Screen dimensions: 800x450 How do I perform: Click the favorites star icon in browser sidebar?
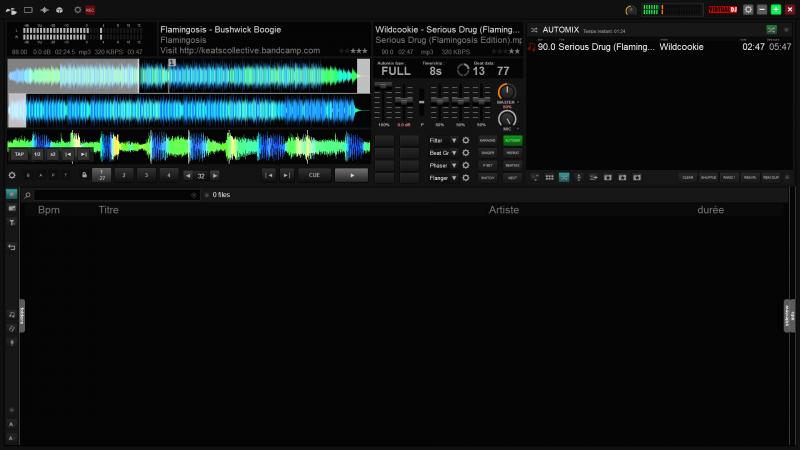tap(12, 194)
